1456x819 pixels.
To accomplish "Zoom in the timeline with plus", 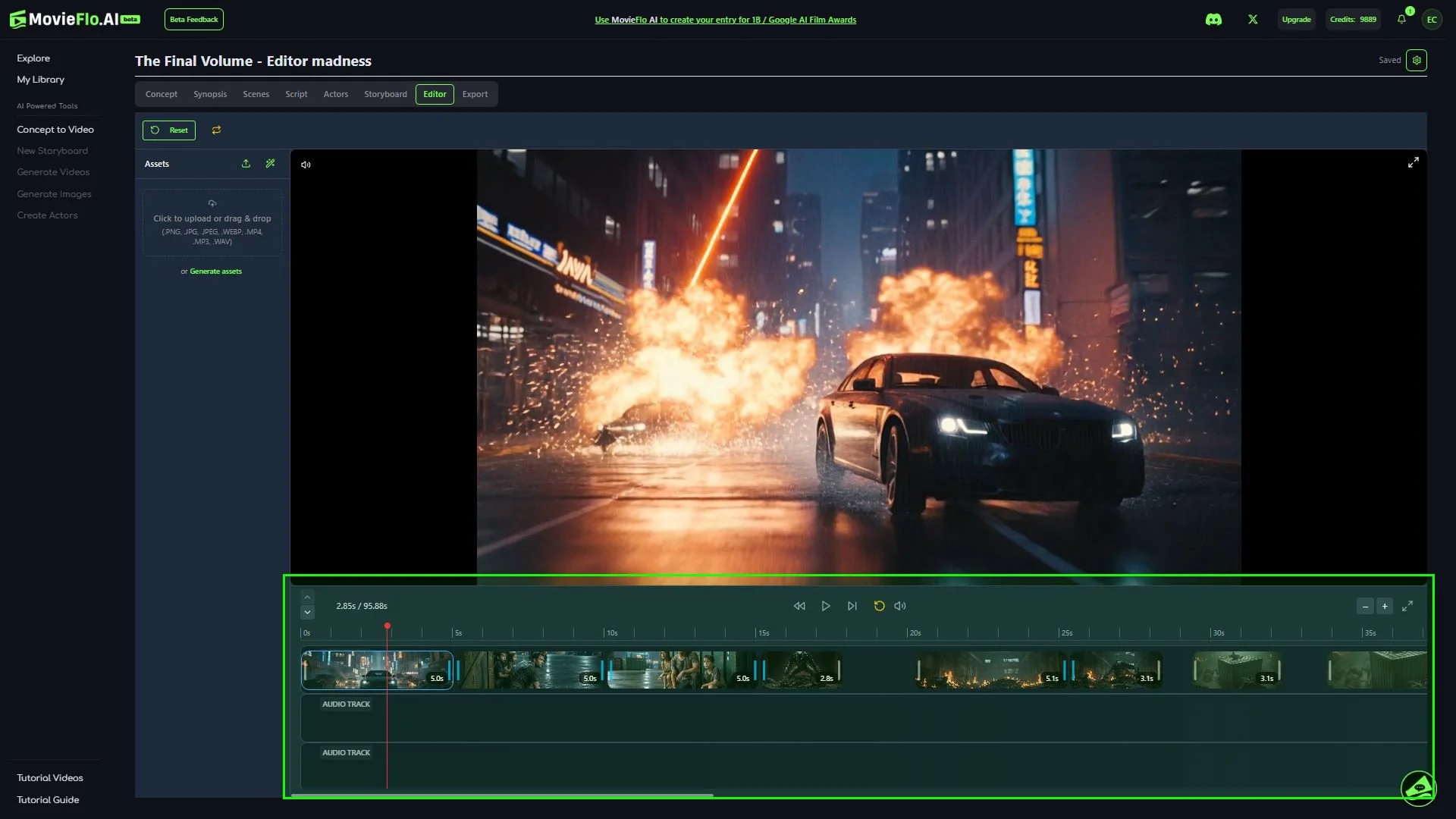I will [x=1385, y=606].
